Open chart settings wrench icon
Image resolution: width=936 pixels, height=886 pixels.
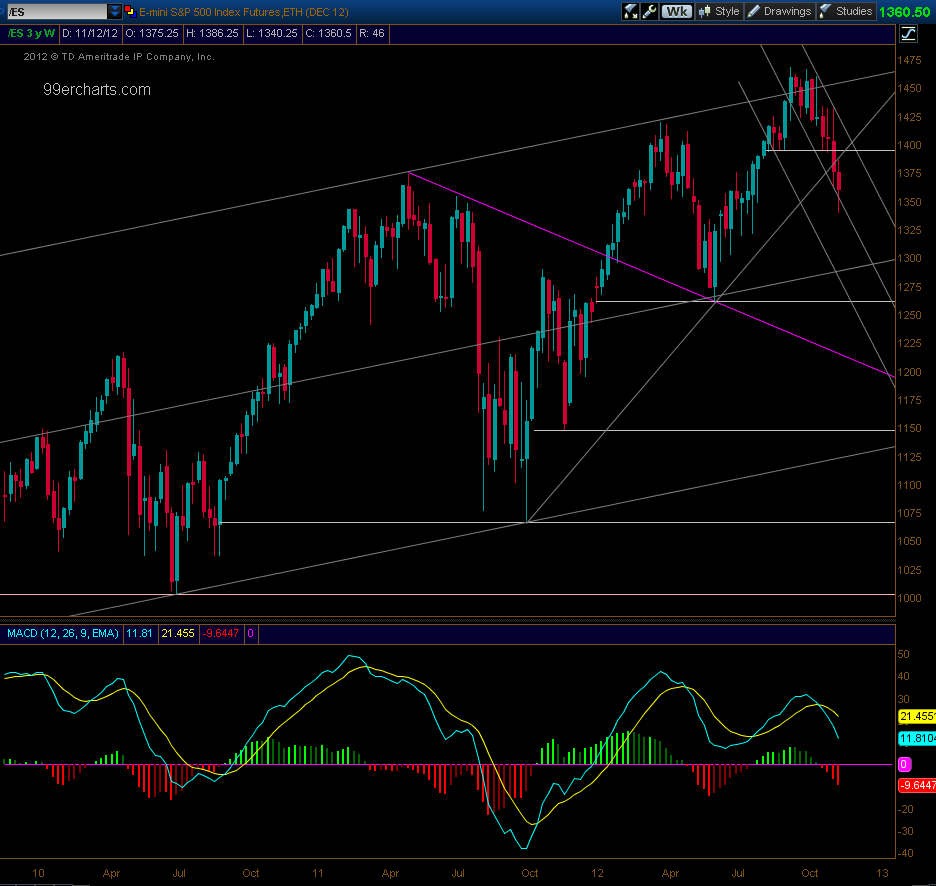[649, 11]
